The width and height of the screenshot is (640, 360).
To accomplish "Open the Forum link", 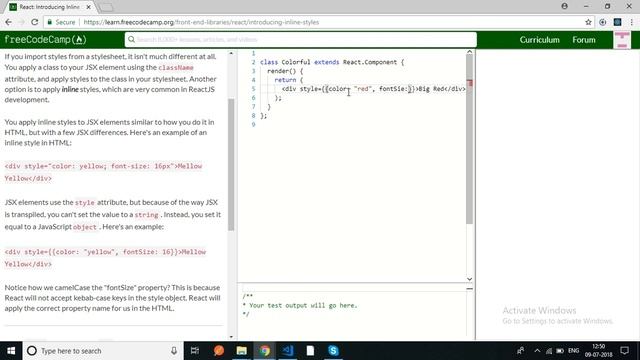I will (x=584, y=40).
